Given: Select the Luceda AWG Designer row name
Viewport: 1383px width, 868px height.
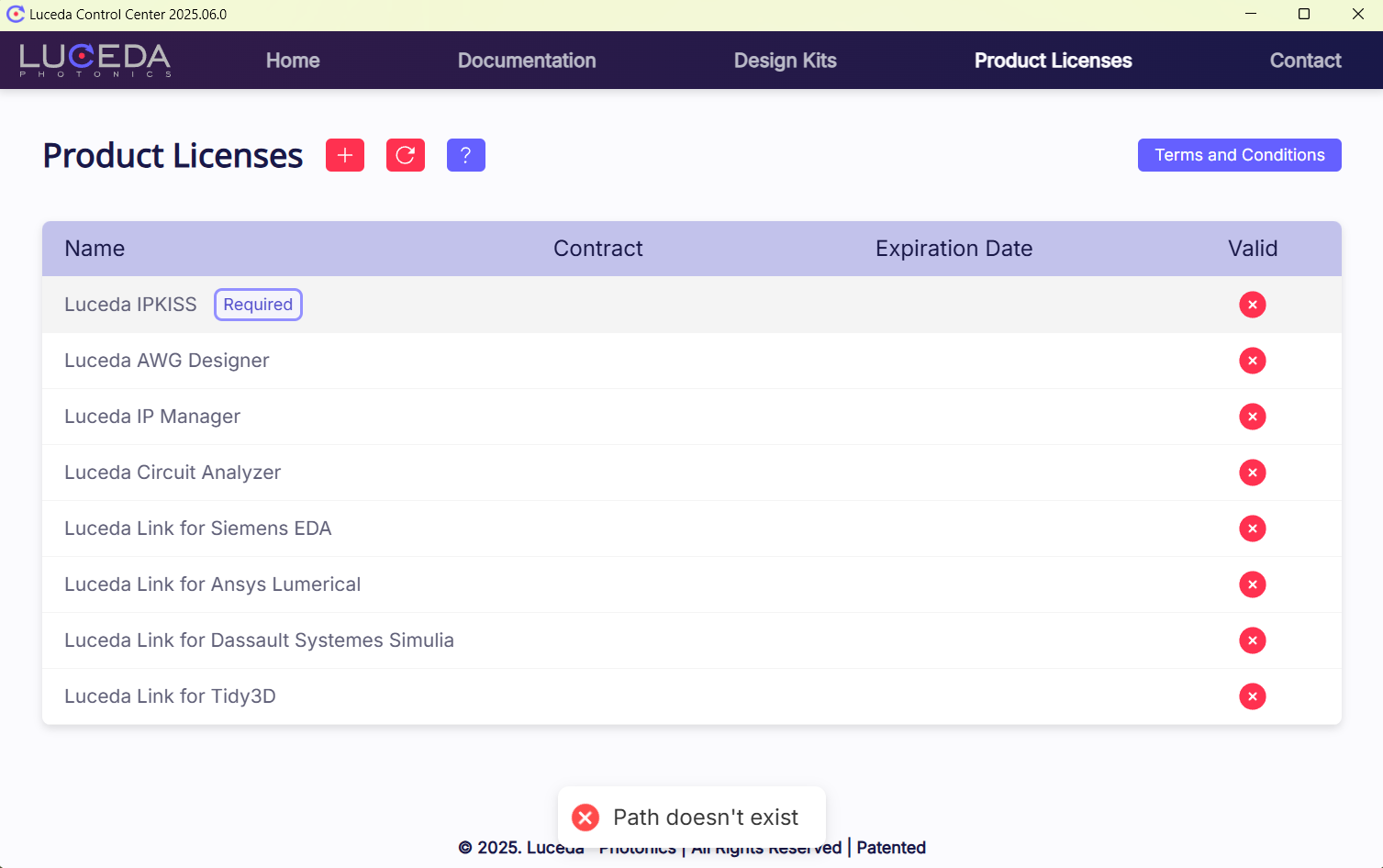Looking at the screenshot, I should point(167,361).
